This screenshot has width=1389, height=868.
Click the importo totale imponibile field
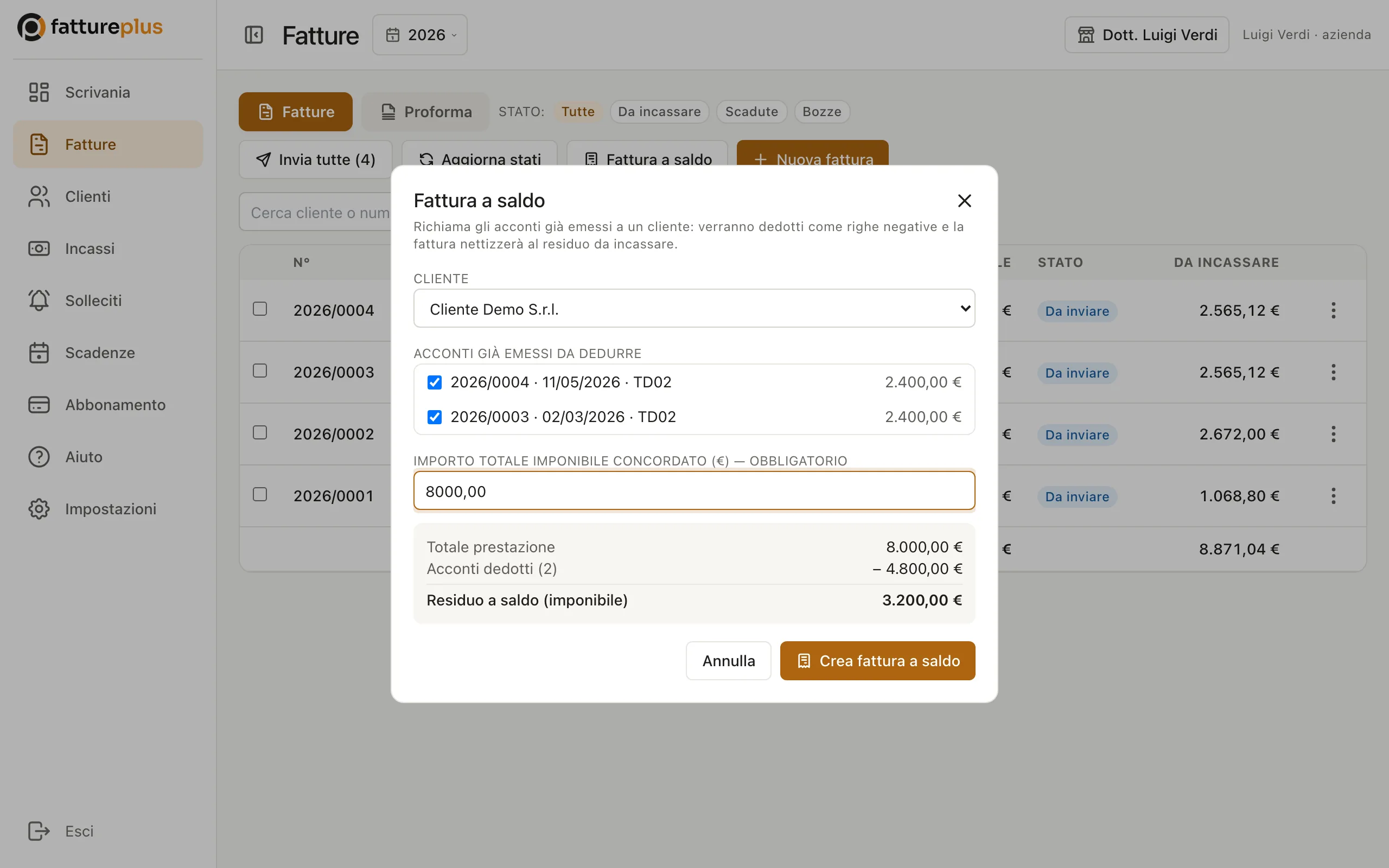point(694,491)
